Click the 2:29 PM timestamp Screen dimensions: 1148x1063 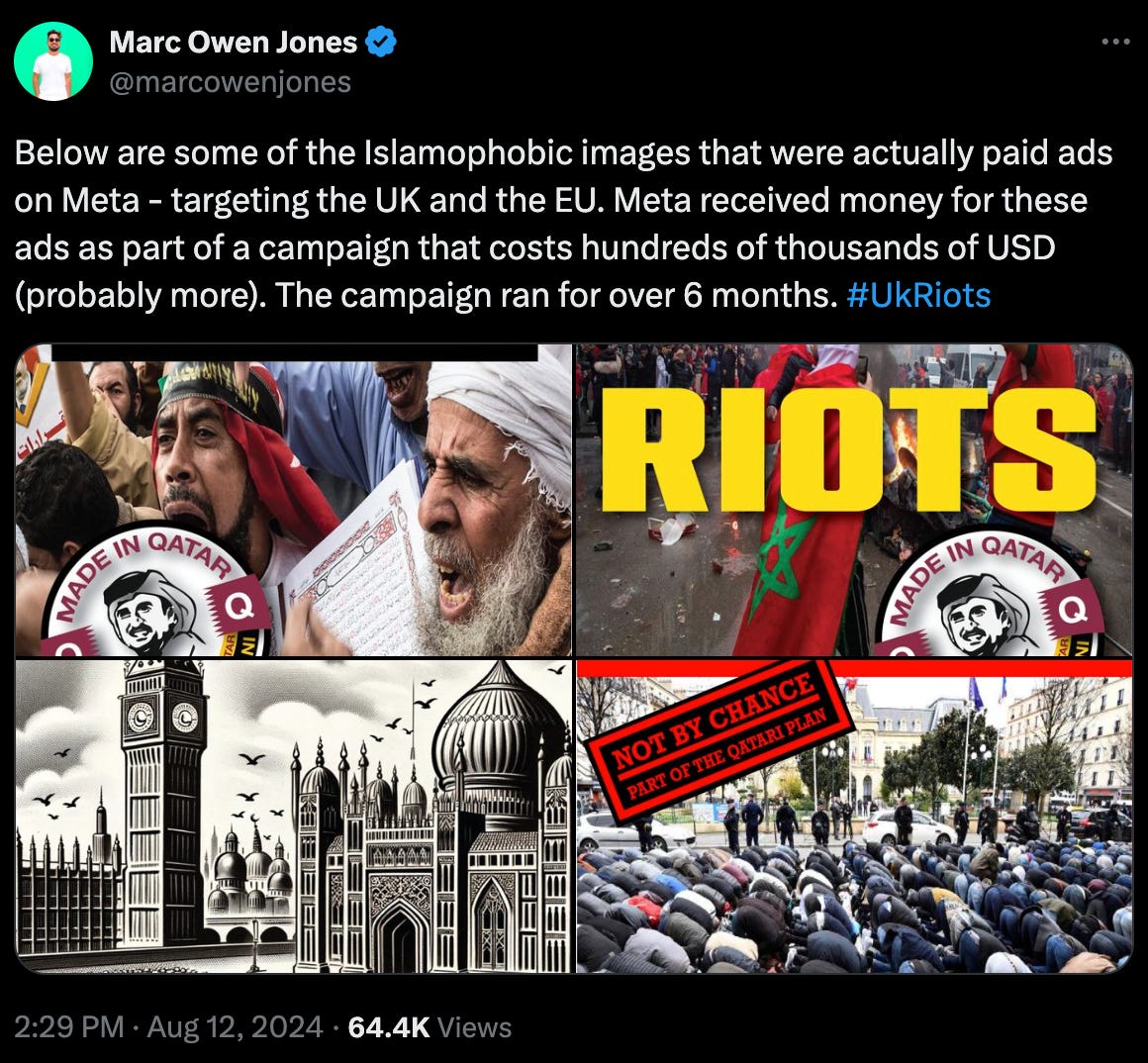[x=69, y=1027]
